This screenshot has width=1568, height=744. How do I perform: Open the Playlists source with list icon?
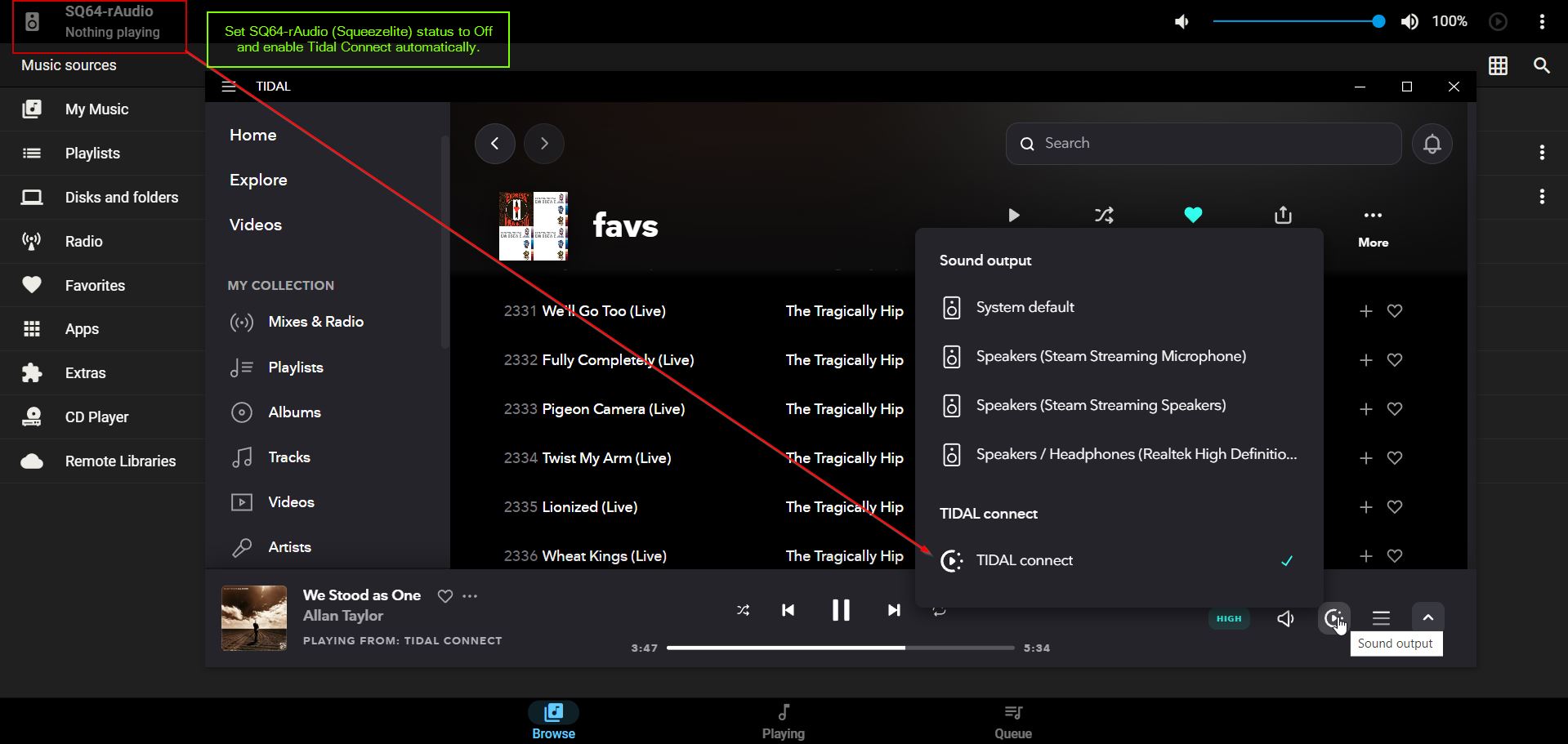102,154
